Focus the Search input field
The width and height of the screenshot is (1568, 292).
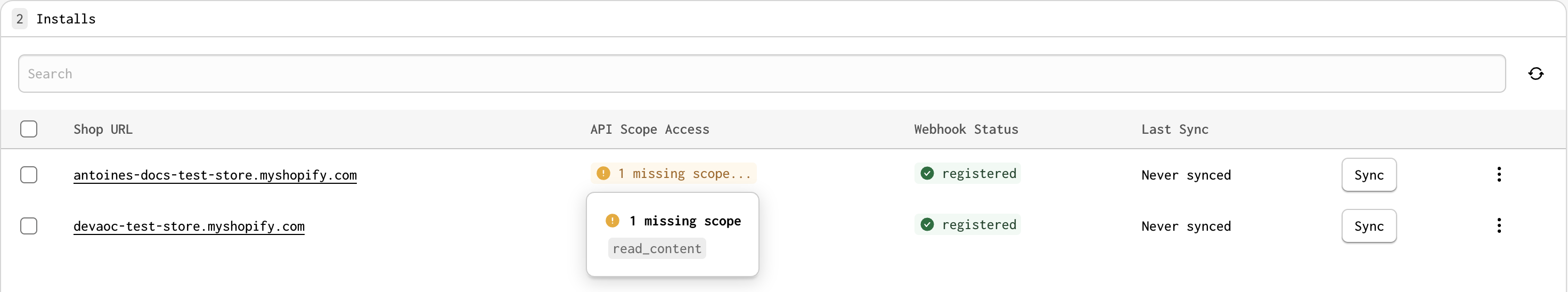pos(762,74)
